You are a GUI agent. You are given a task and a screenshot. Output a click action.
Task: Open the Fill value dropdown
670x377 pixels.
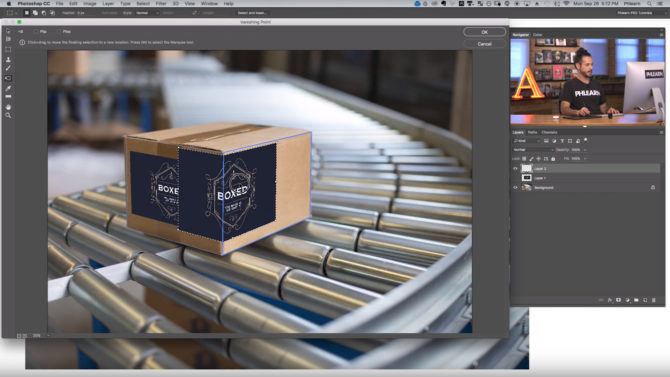(x=585, y=159)
